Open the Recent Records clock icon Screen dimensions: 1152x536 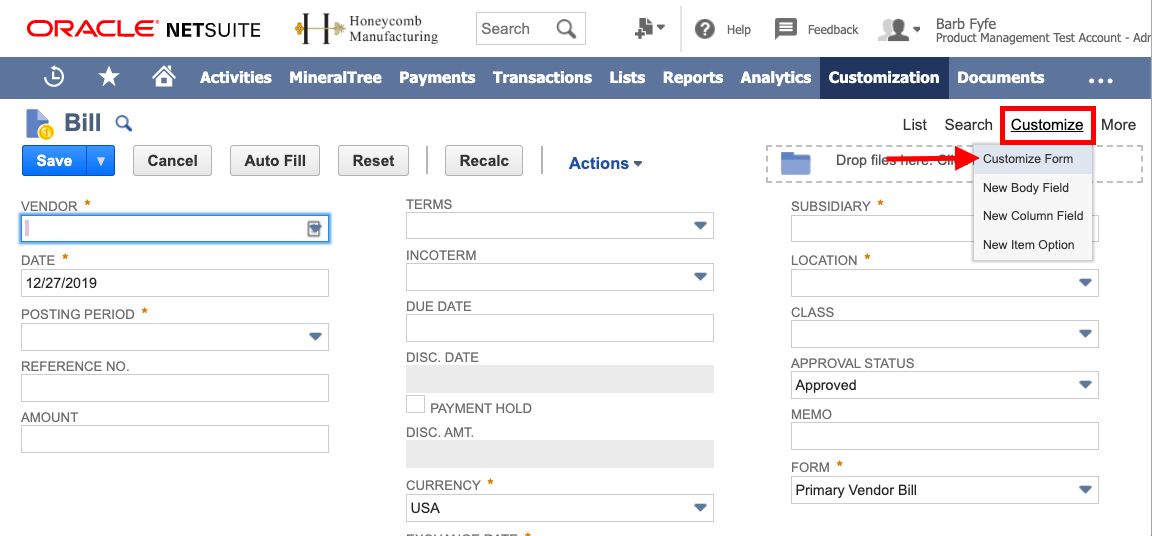click(x=54, y=77)
